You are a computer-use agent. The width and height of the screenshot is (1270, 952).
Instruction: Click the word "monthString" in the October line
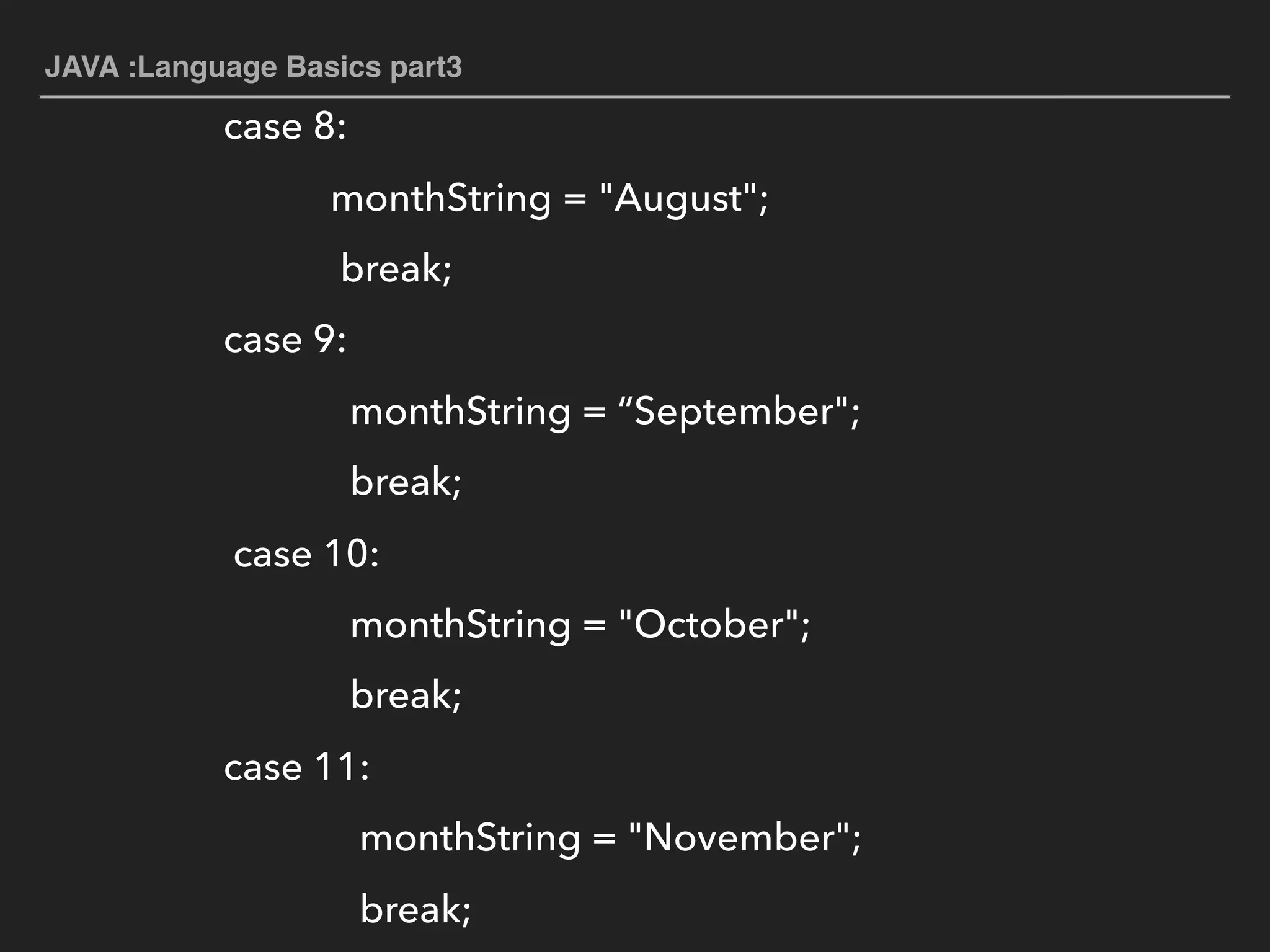pyautogui.click(x=460, y=625)
